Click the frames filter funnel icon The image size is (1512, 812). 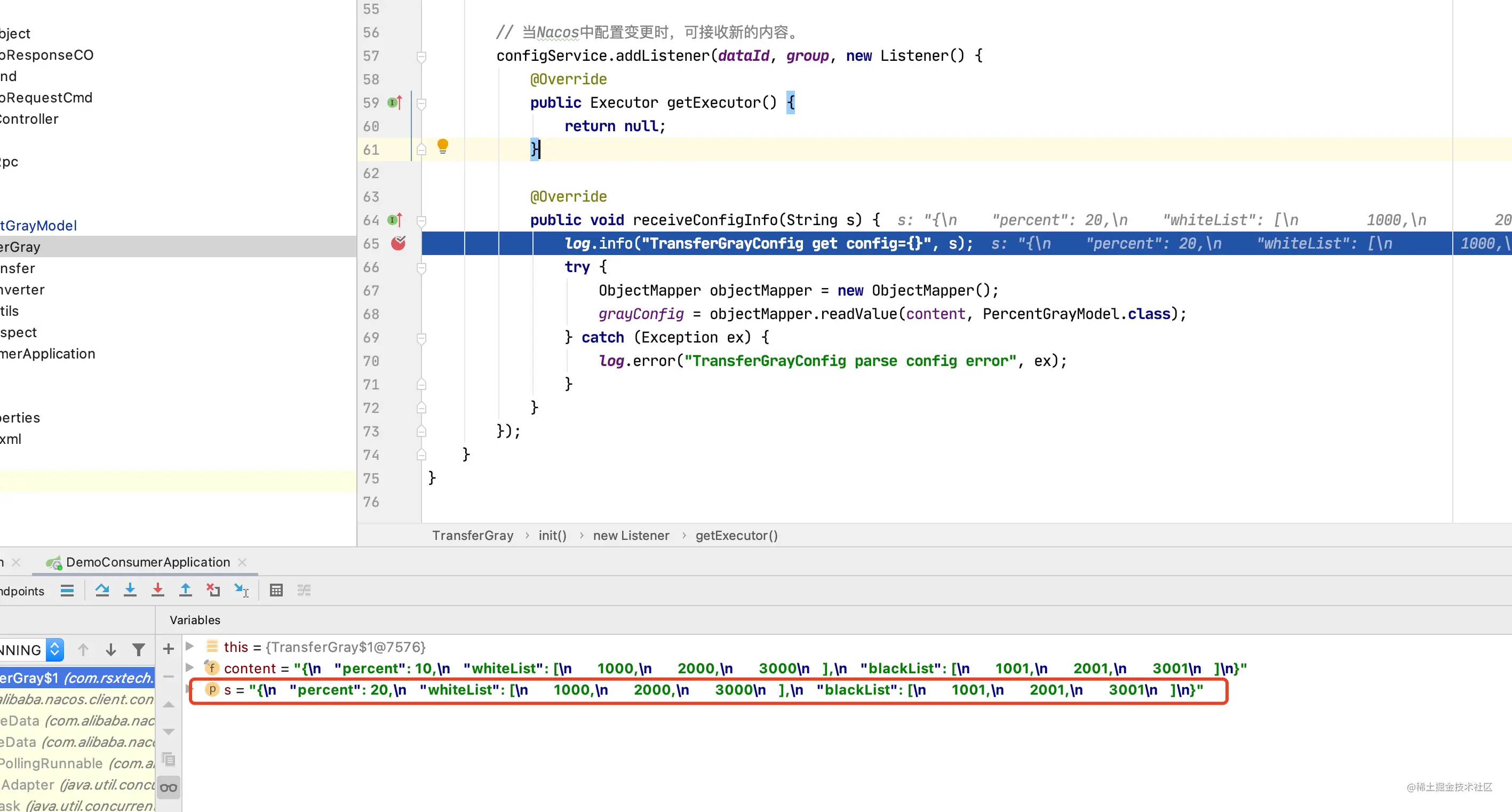click(139, 649)
